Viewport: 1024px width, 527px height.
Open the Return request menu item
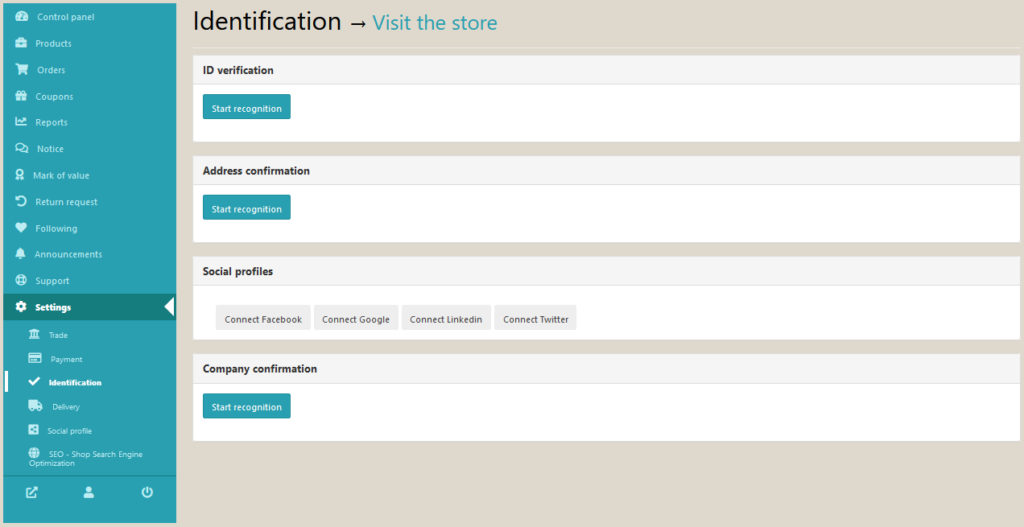point(66,202)
